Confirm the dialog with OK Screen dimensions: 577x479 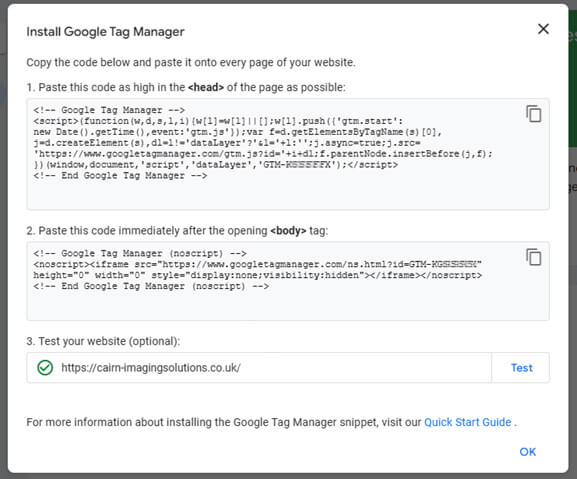[x=527, y=452]
